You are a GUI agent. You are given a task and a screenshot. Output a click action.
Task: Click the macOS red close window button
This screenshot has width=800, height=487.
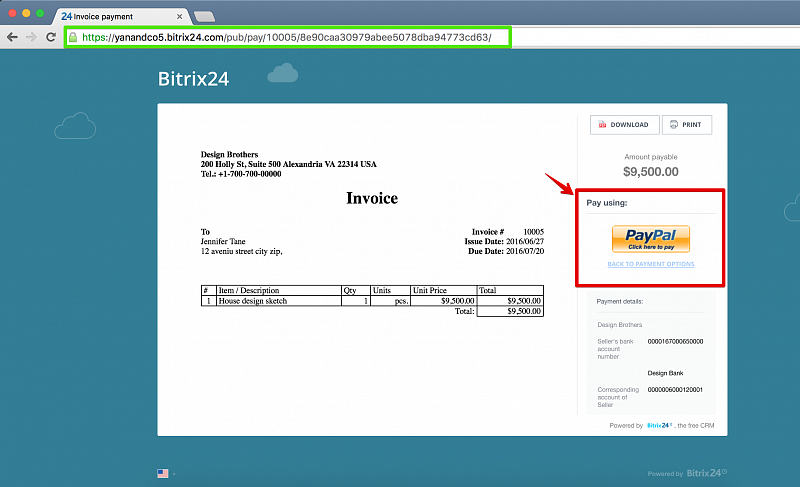(x=12, y=13)
